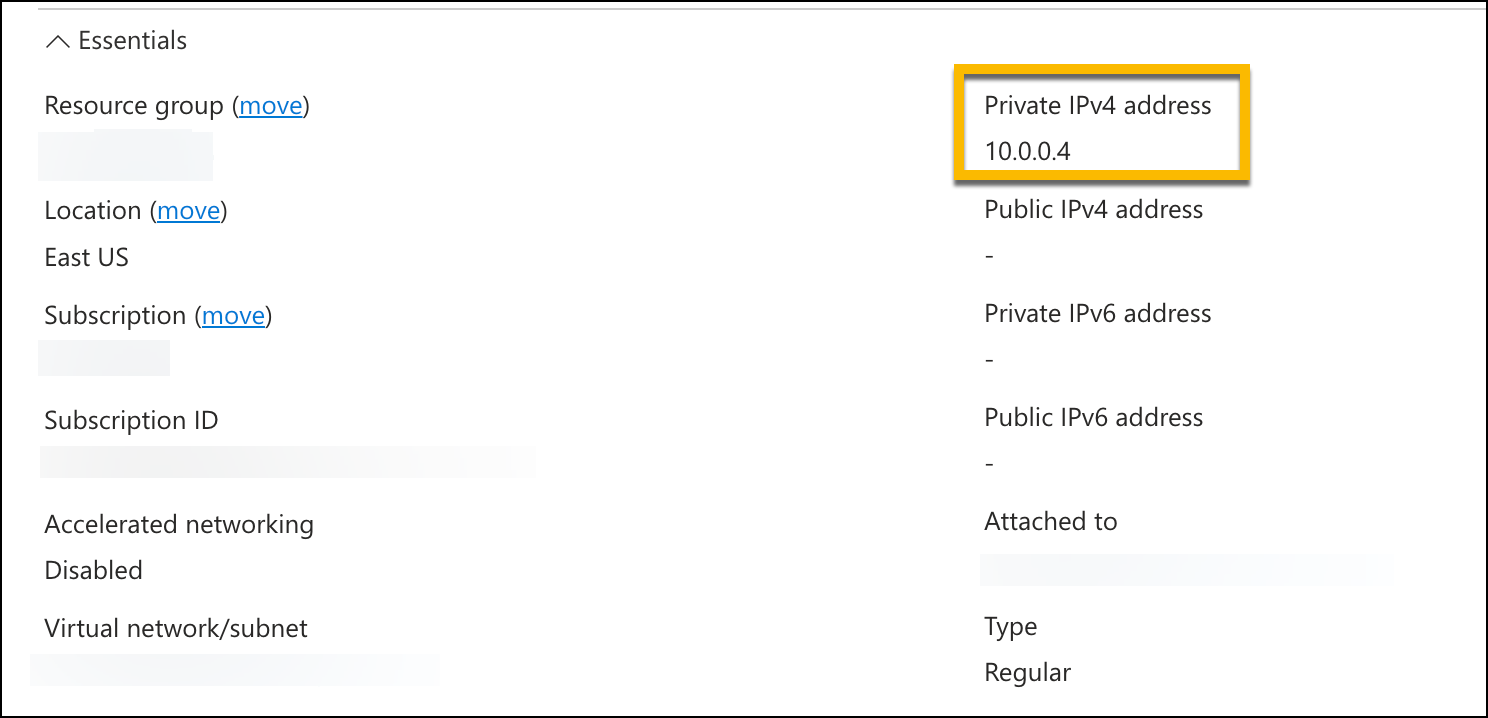The height and width of the screenshot is (718, 1488).
Task: Open the Virtual network/subnet value
Action: [235, 670]
